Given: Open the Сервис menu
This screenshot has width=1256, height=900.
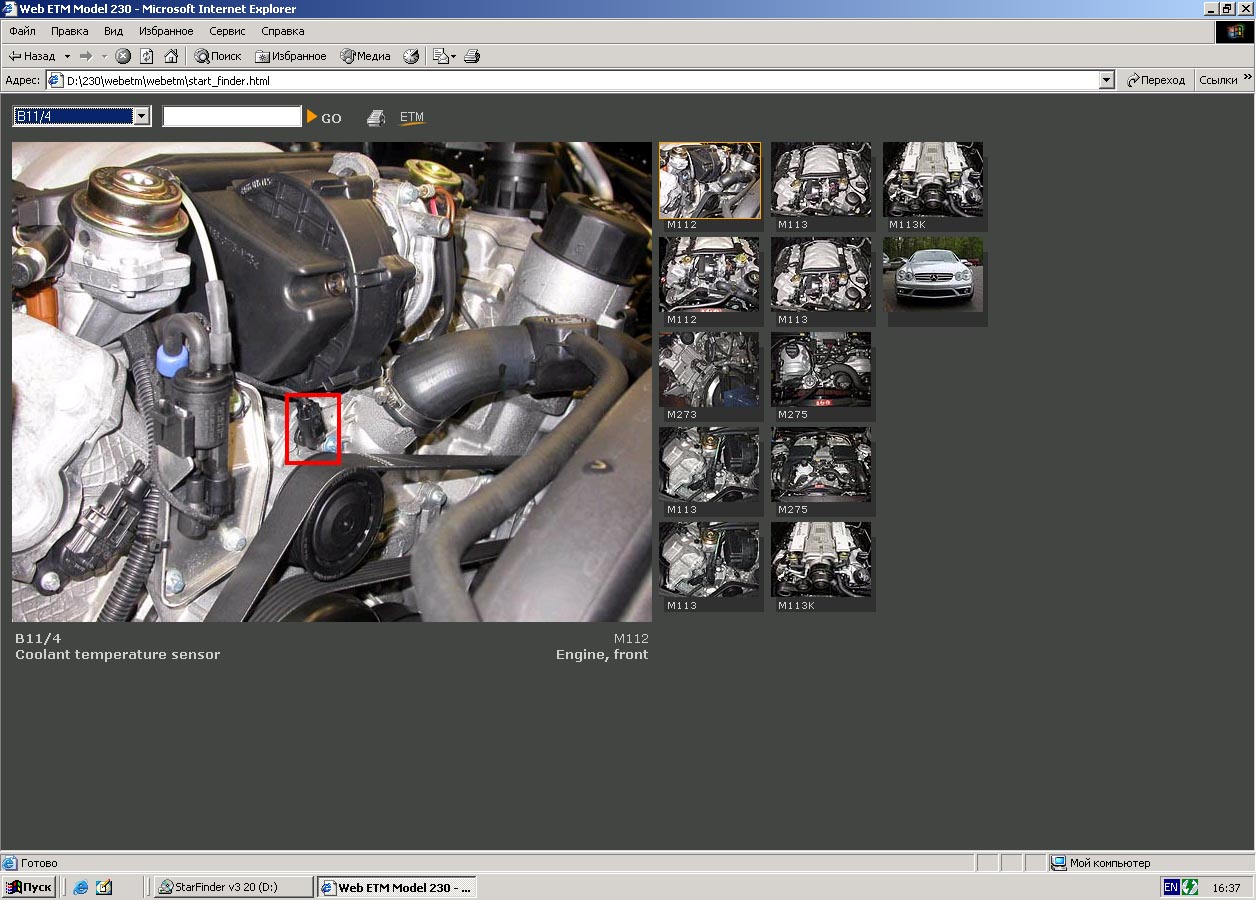Looking at the screenshot, I should [227, 31].
